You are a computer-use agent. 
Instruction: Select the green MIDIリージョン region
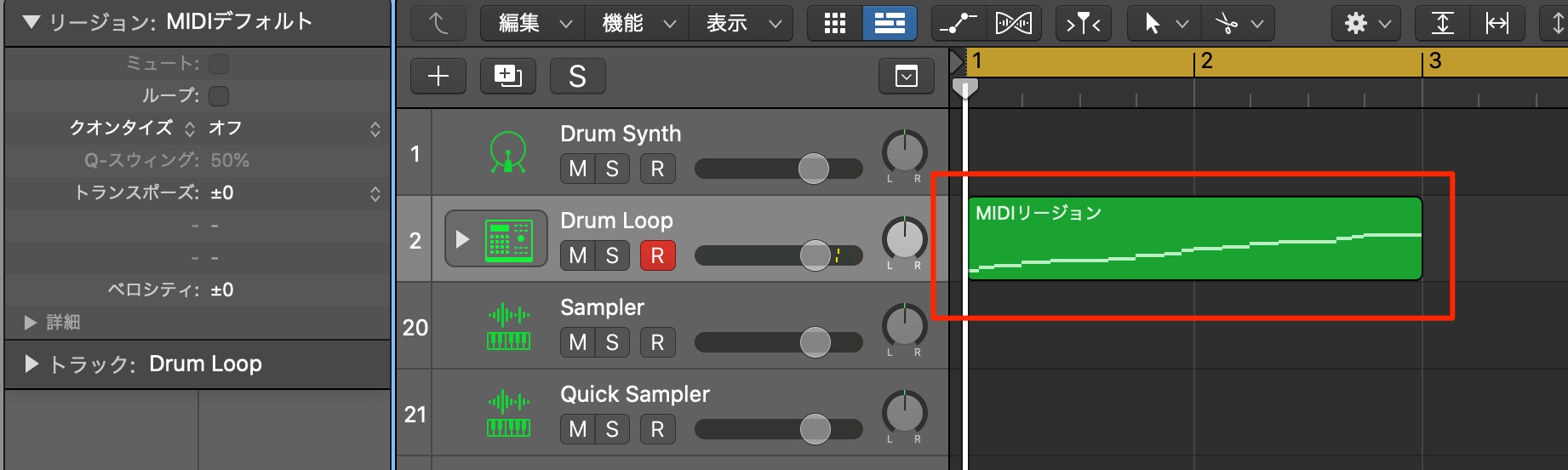click(1195, 238)
